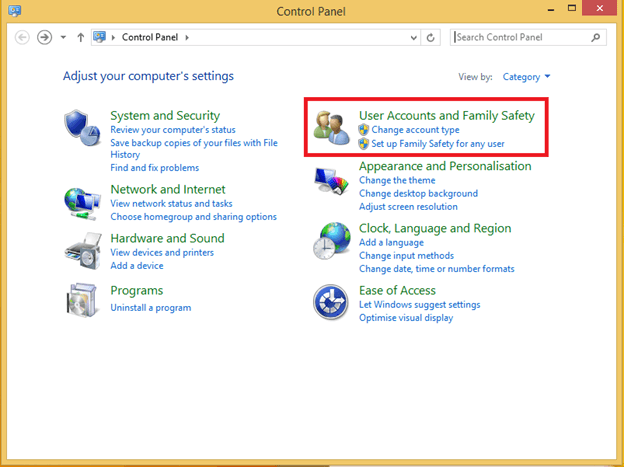Click Change desktop background

click(x=418, y=193)
